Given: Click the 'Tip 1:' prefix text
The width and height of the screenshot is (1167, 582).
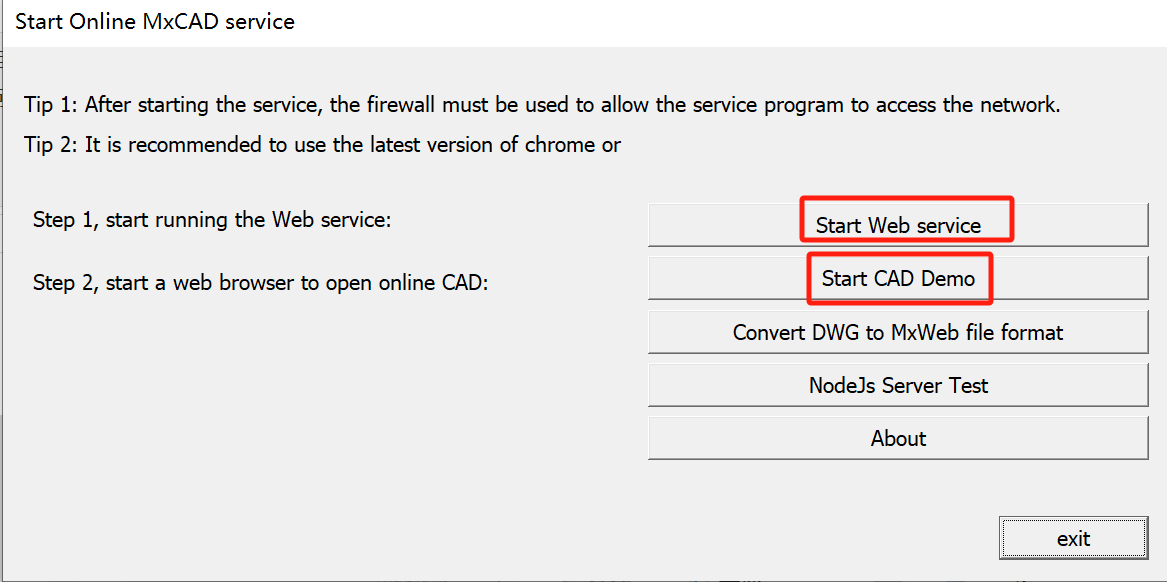Looking at the screenshot, I should coord(51,105).
